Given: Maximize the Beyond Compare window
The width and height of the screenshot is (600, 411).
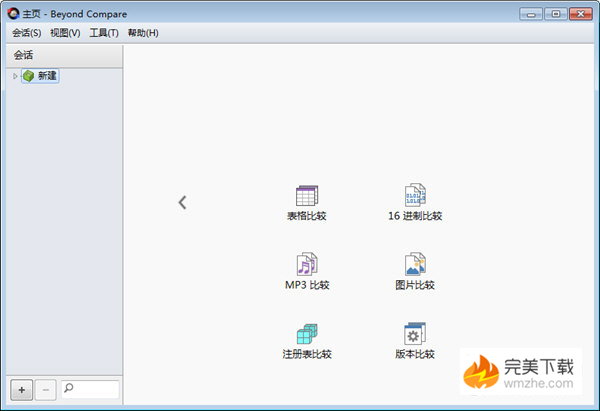Looking at the screenshot, I should pyautogui.click(x=556, y=14).
